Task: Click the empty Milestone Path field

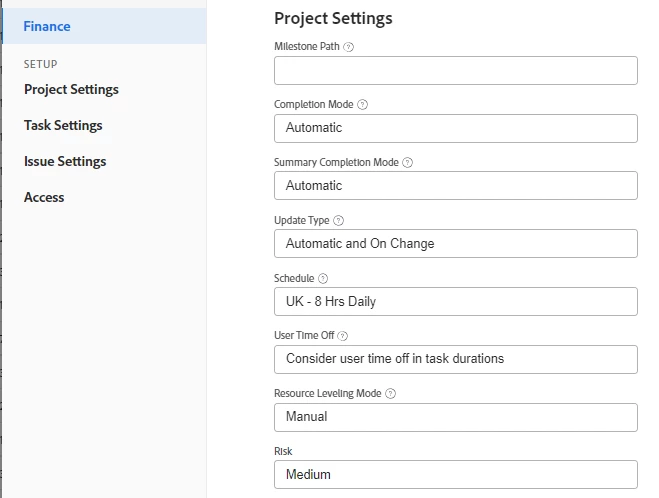Action: [455, 70]
